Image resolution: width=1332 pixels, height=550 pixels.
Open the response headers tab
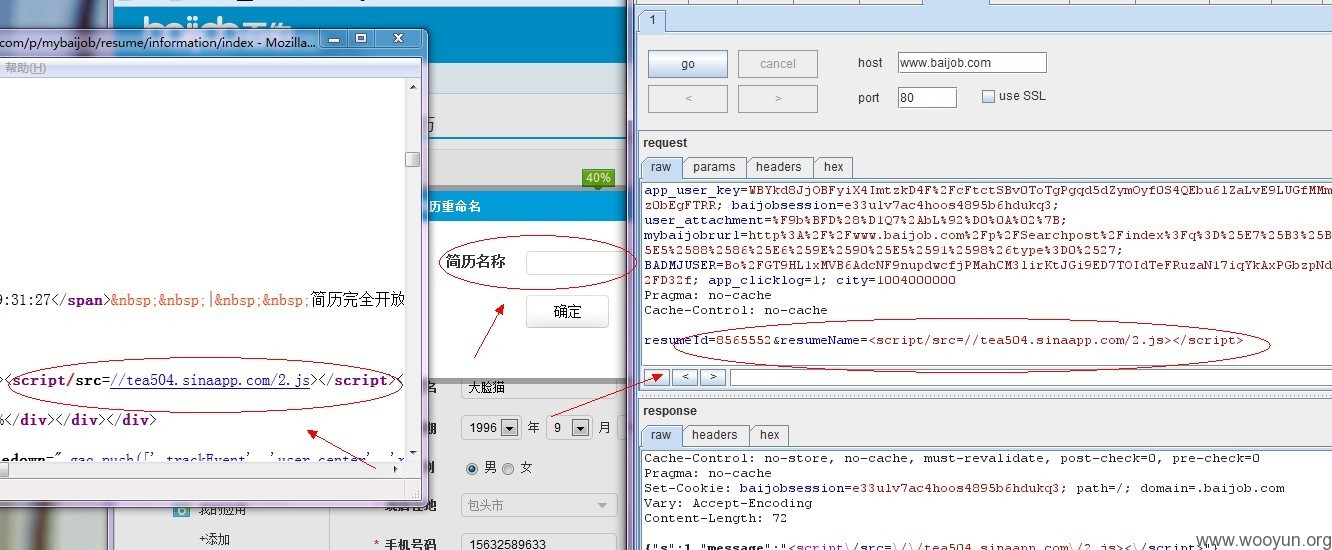pos(714,435)
